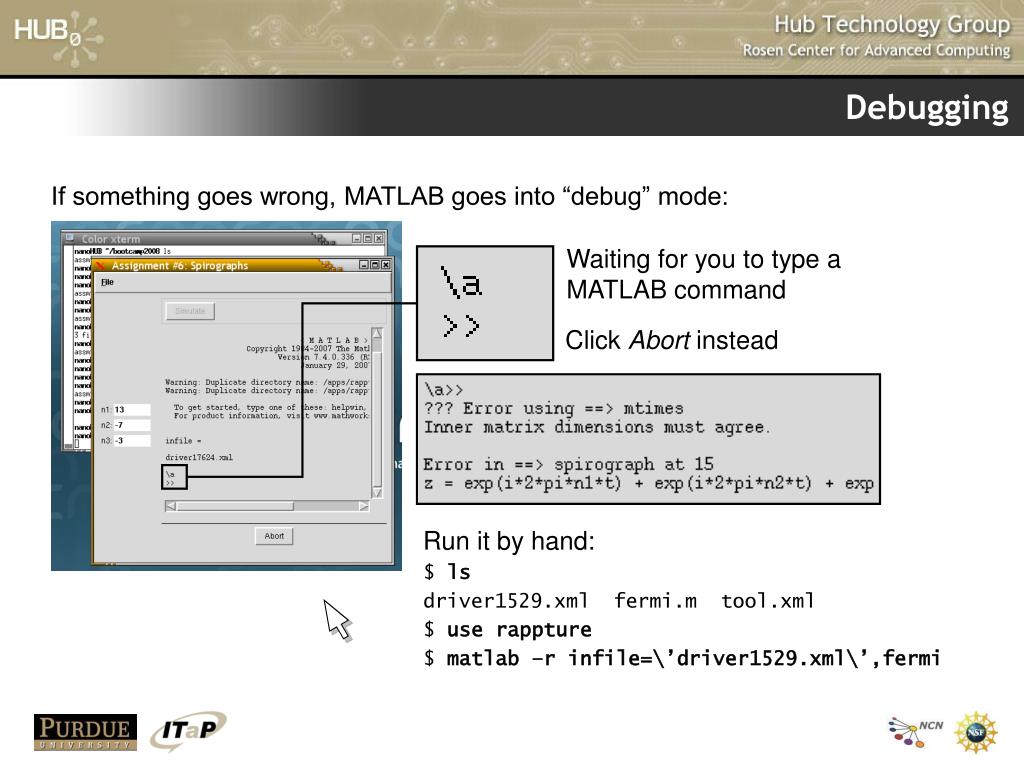Click 'Inner matrix dimensions must agree.' error text
1024x768 pixels.
pyautogui.click(x=597, y=427)
